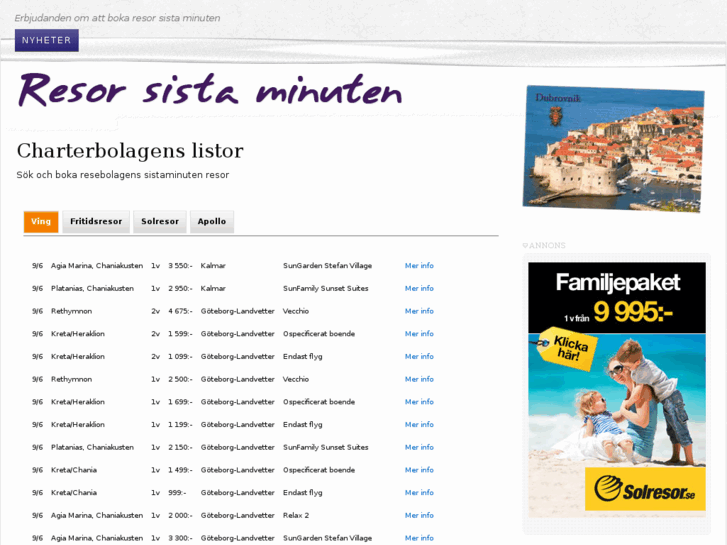The image size is (727, 545).
Task: Open the Dubrovnik postcard image
Action: pyautogui.click(x=613, y=148)
